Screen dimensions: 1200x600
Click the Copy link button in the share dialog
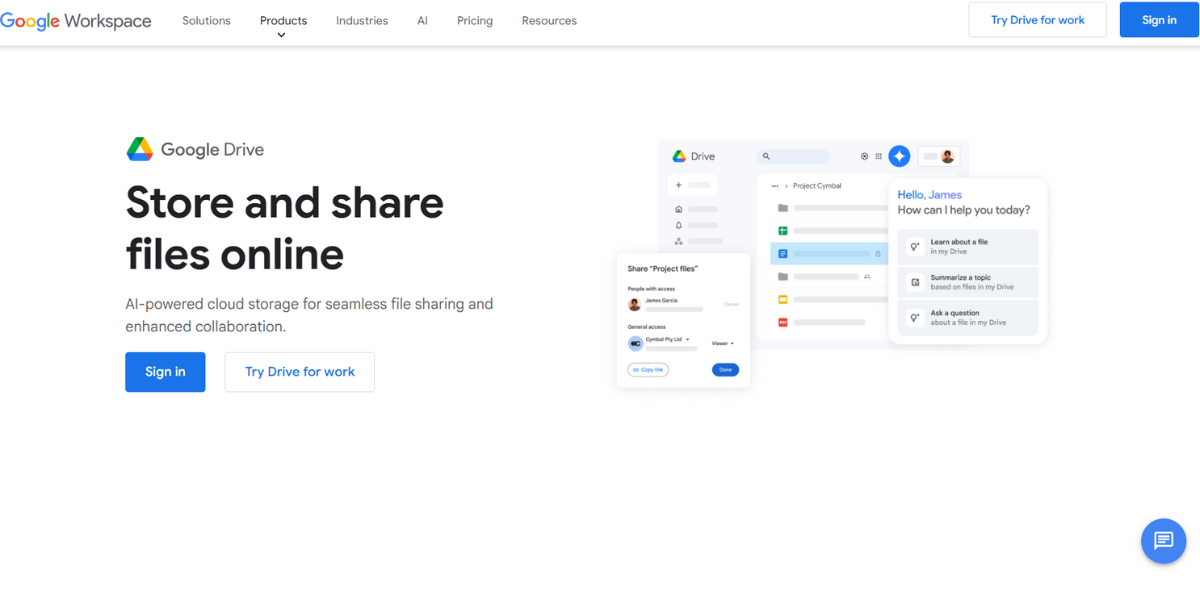648,370
